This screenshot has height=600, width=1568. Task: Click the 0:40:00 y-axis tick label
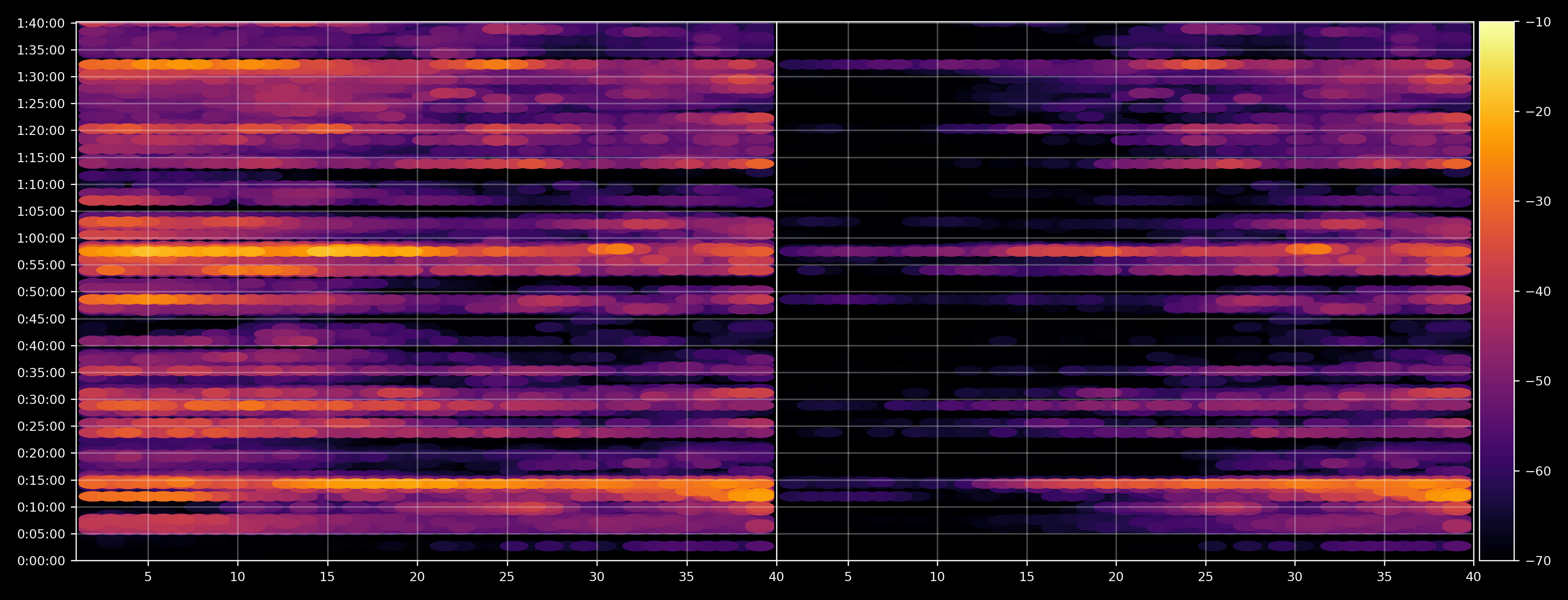point(41,345)
